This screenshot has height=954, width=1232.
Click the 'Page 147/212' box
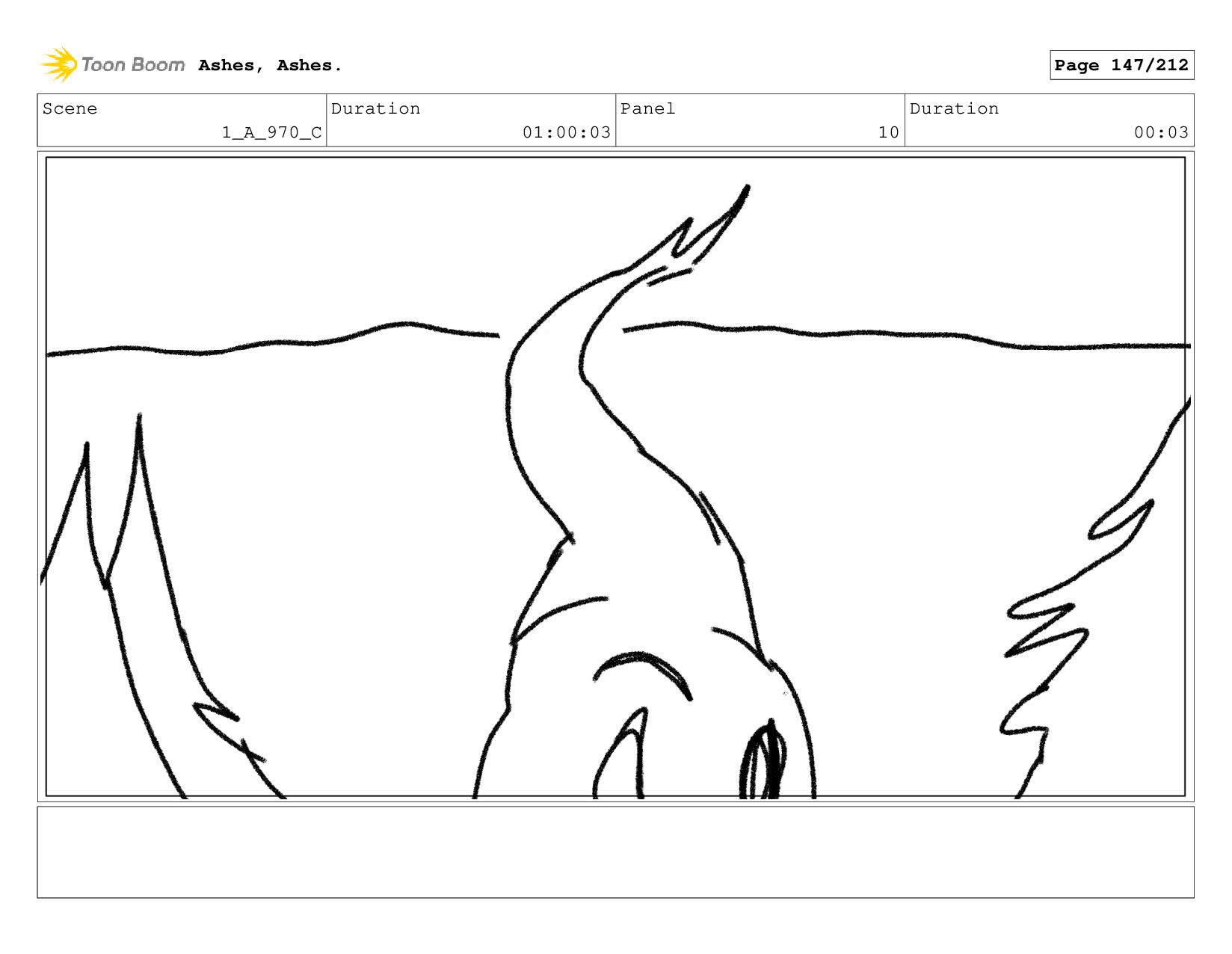[x=1121, y=65]
